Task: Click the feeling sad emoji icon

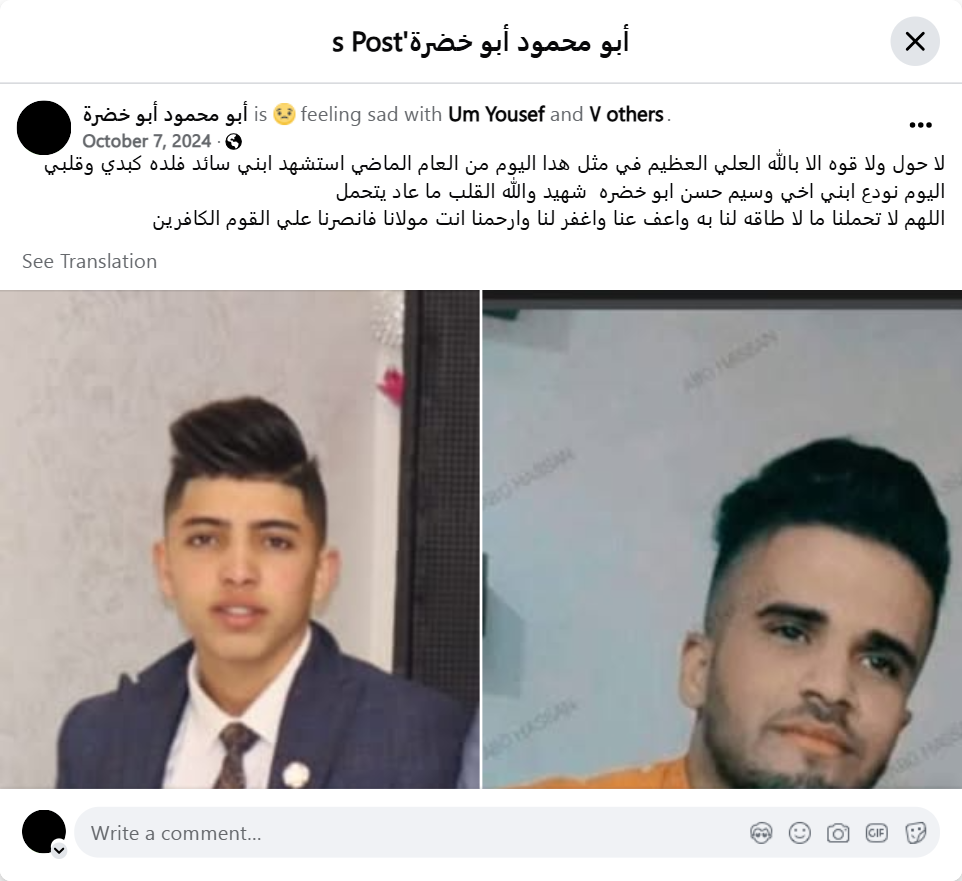Action: [x=284, y=114]
